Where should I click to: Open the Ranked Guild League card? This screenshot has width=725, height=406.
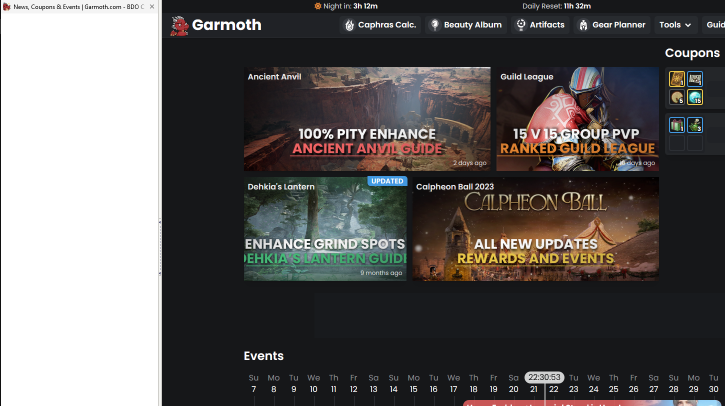(x=578, y=119)
